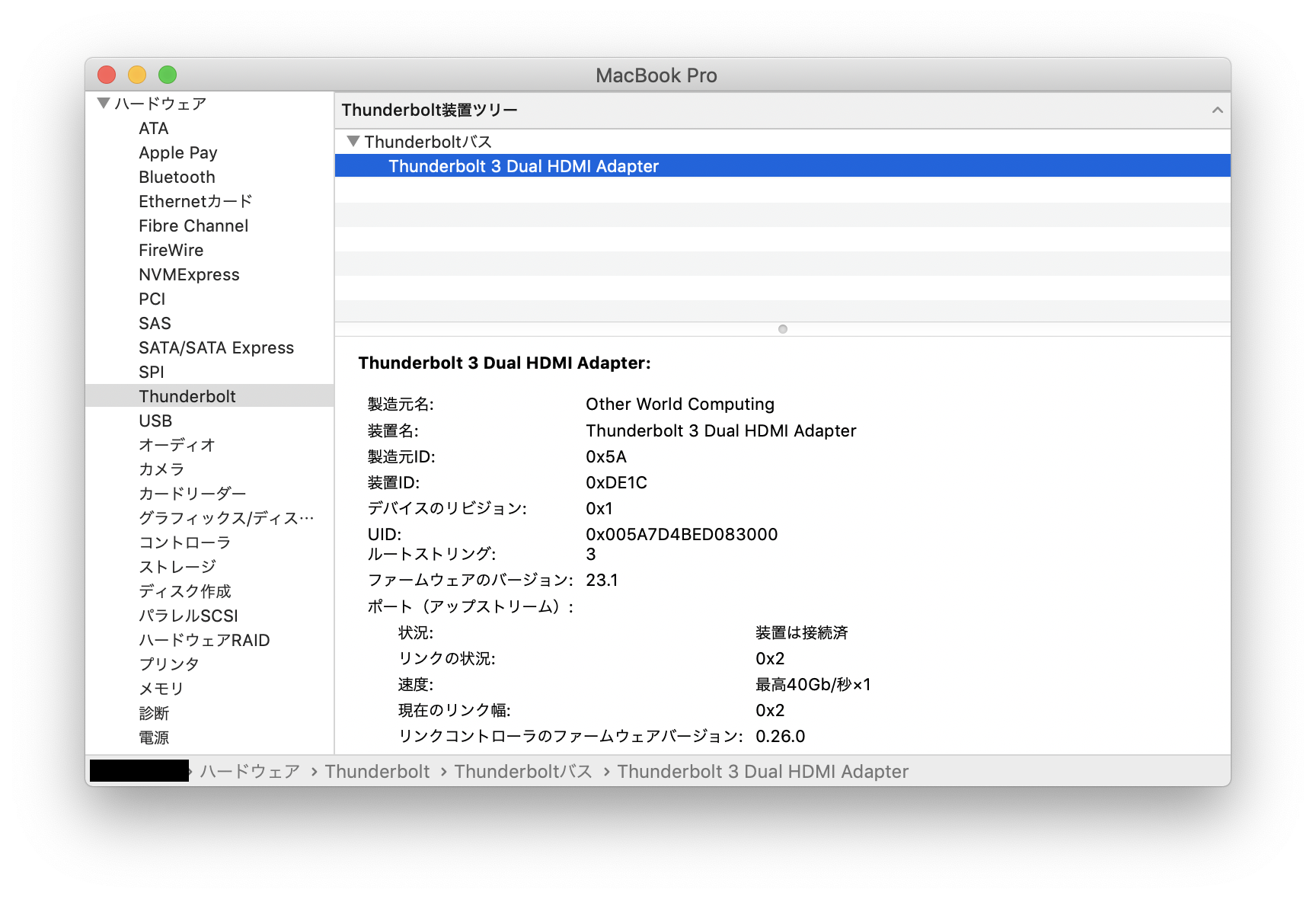Image resolution: width=1316 pixels, height=899 pixels.
Task: Click the pane split divider handle dot
Action: click(782, 329)
